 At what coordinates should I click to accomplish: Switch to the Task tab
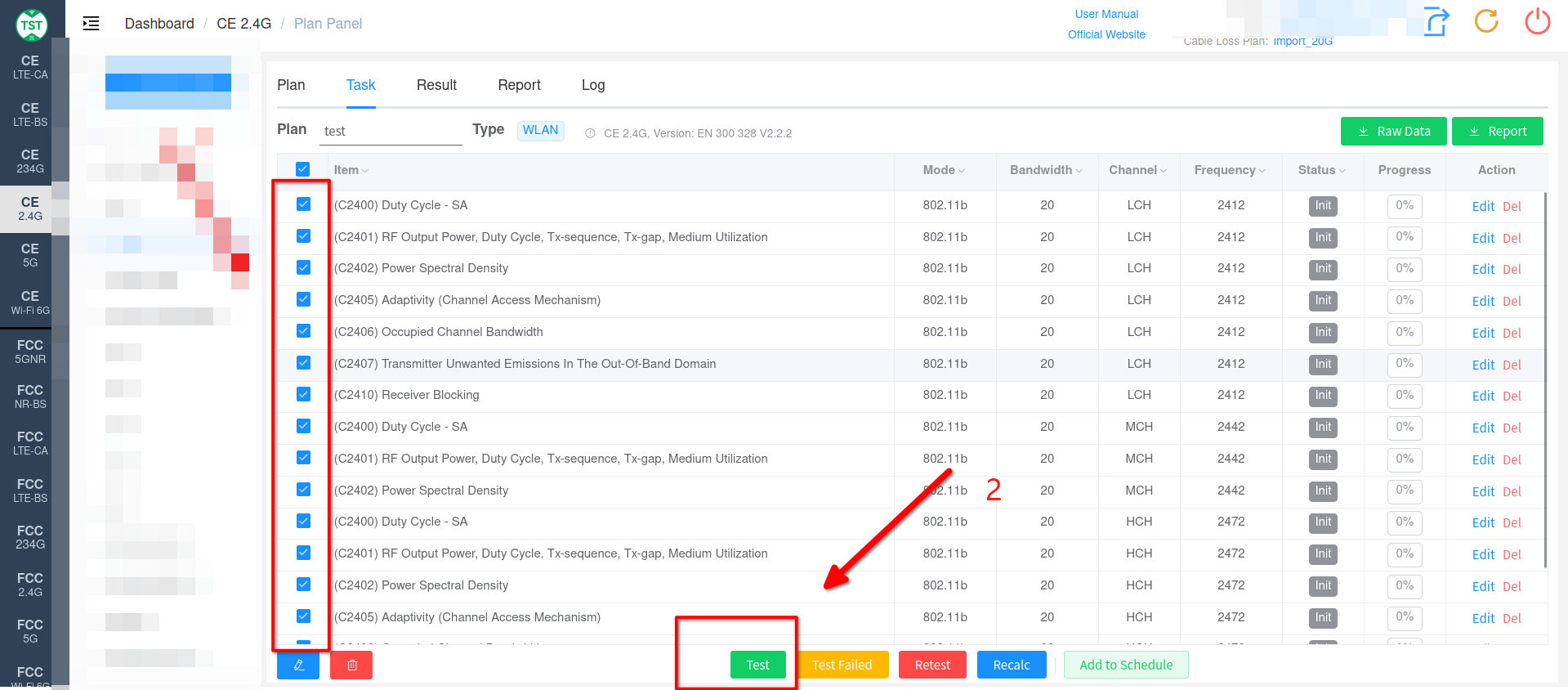click(360, 85)
